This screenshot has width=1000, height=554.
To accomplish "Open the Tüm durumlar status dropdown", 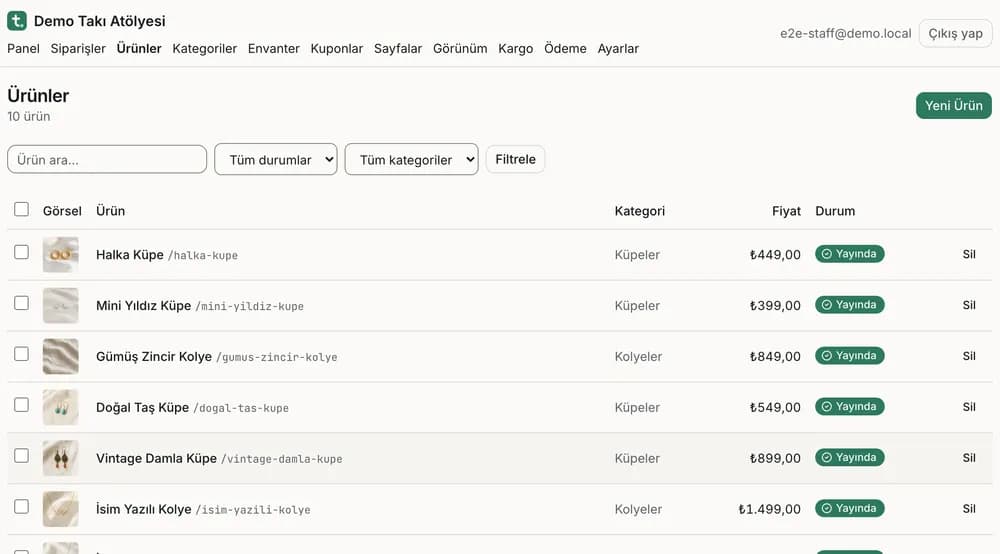I will click(x=276, y=159).
